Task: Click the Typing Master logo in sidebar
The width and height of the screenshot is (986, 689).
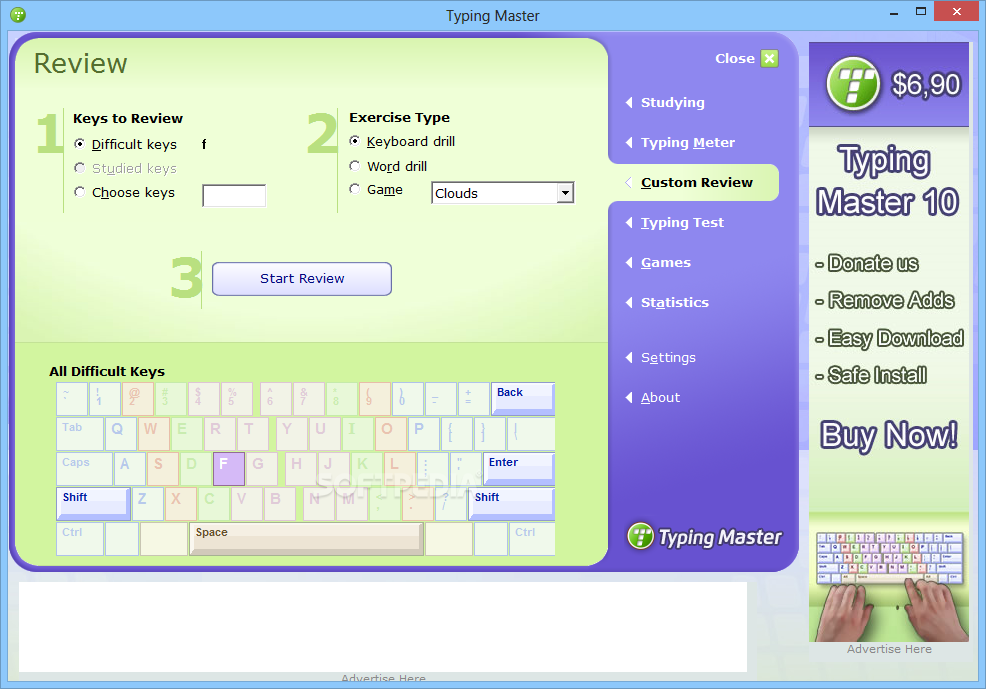Action: tap(704, 537)
